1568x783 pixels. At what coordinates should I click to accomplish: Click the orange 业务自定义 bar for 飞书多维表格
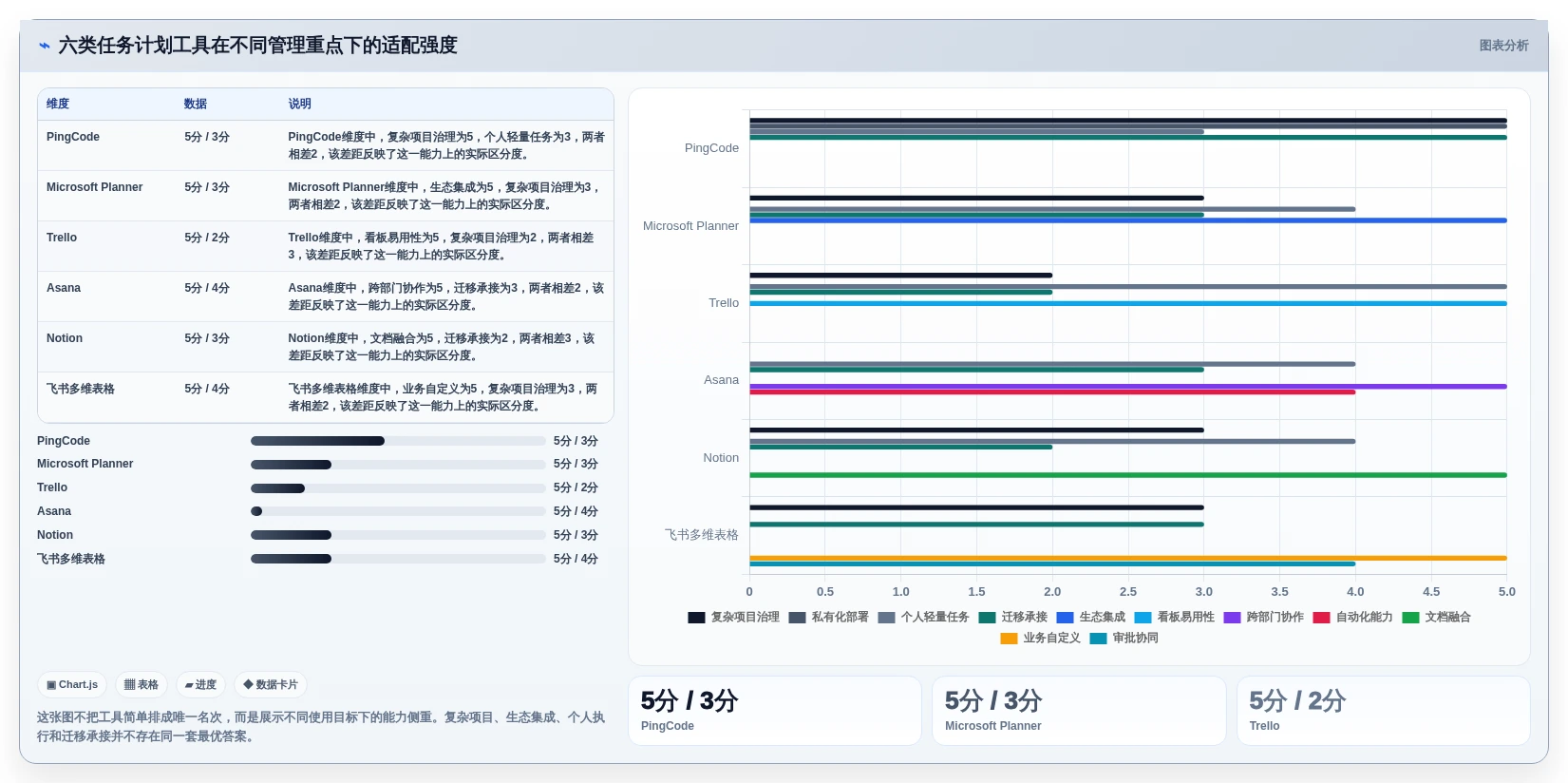click(1128, 558)
